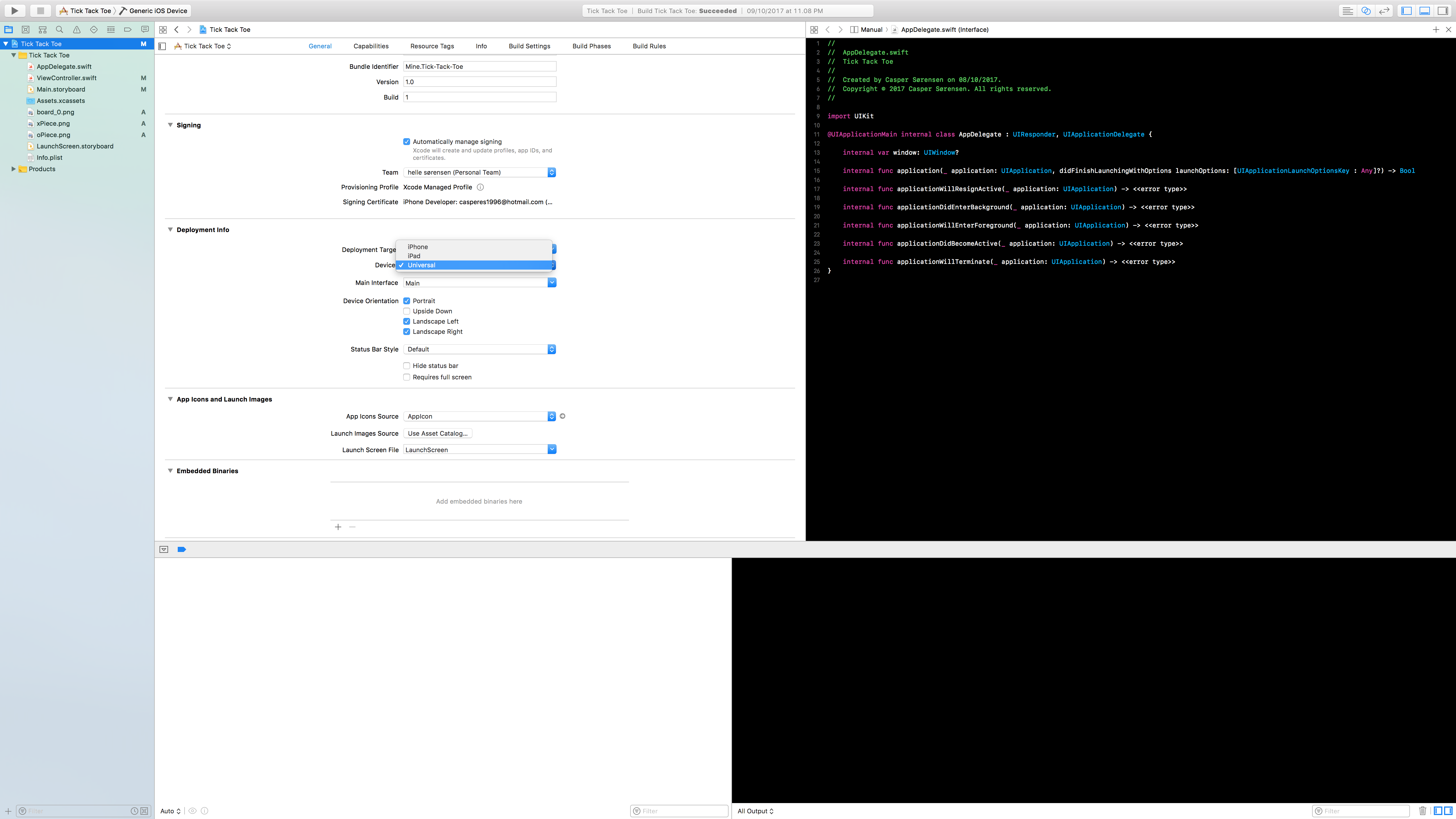Click the related items grid icon in main editor

163,29
